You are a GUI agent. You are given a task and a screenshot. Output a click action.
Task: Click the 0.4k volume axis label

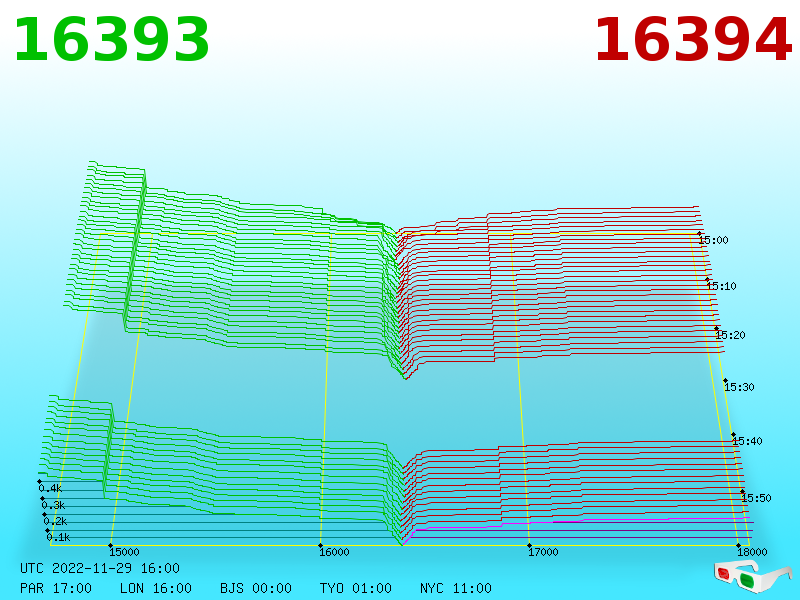50,488
